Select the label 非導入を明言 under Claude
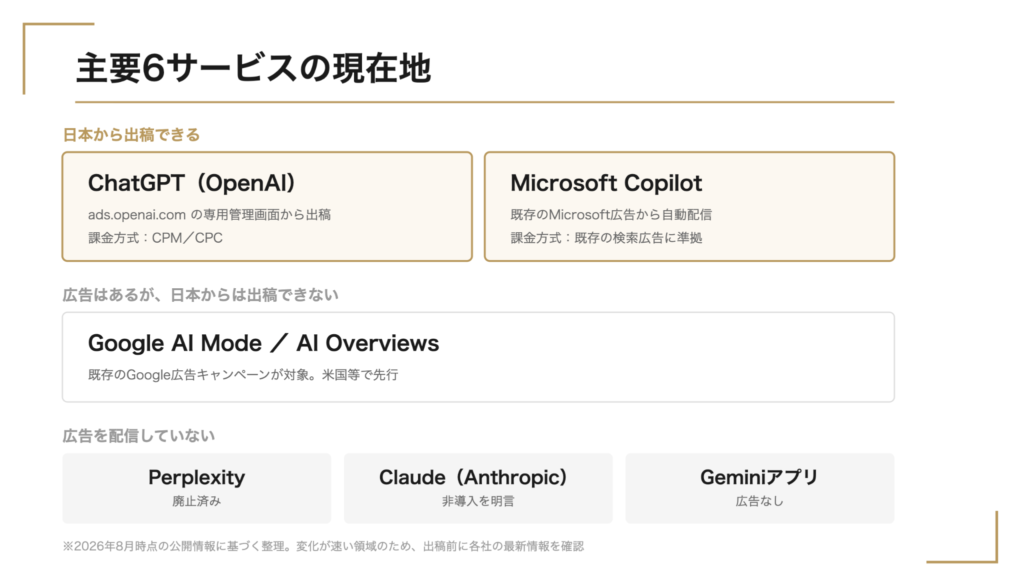 pyautogui.click(x=478, y=501)
